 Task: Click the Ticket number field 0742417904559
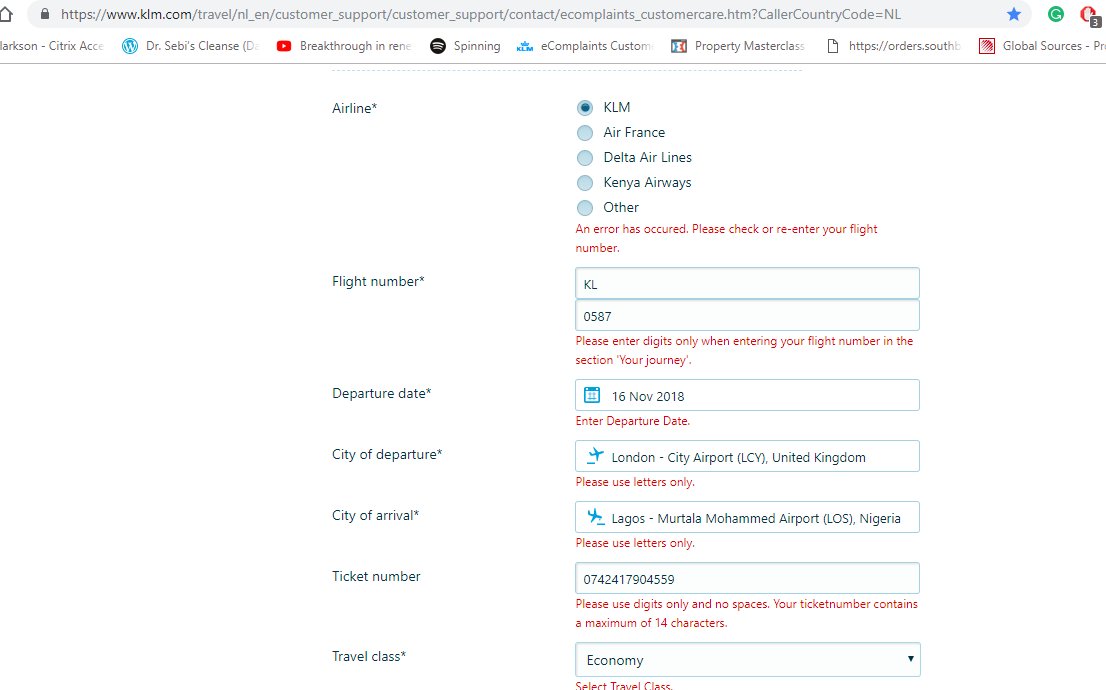(747, 579)
